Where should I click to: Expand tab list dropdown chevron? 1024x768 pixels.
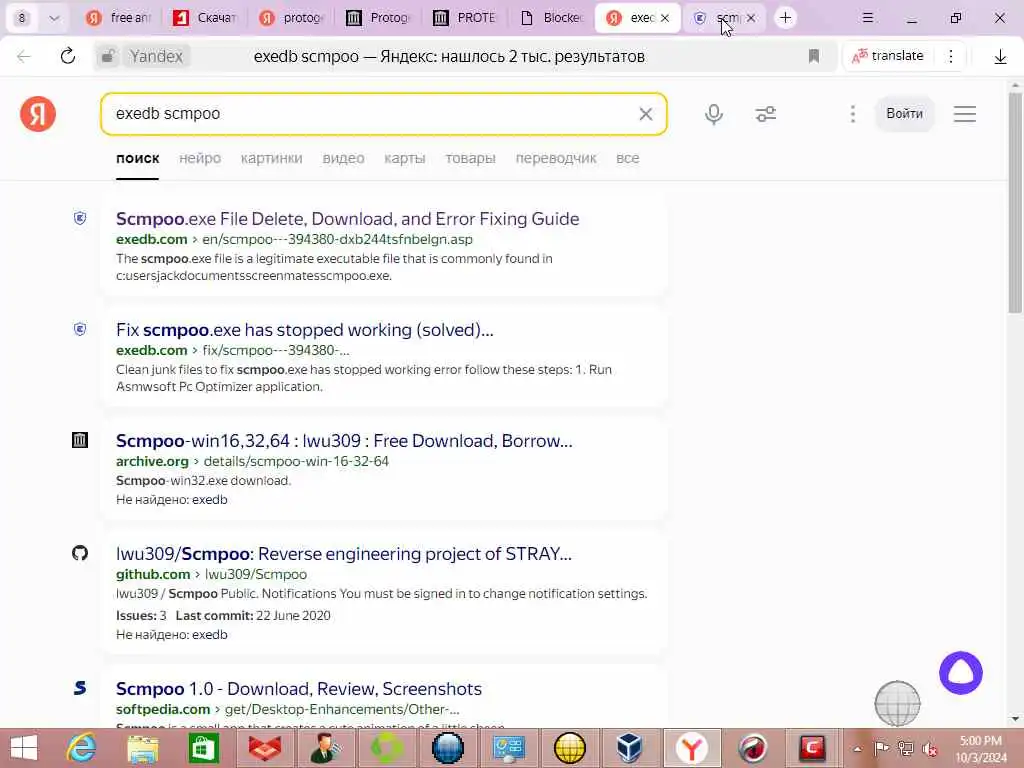[54, 18]
